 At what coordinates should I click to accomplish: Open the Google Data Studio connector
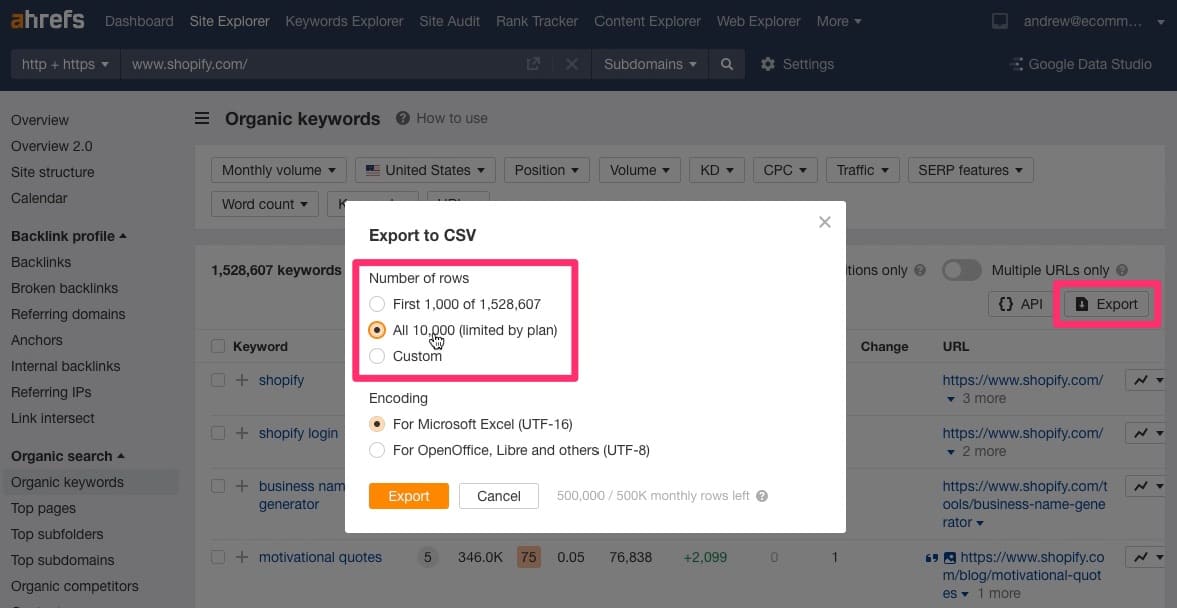pos(1081,65)
